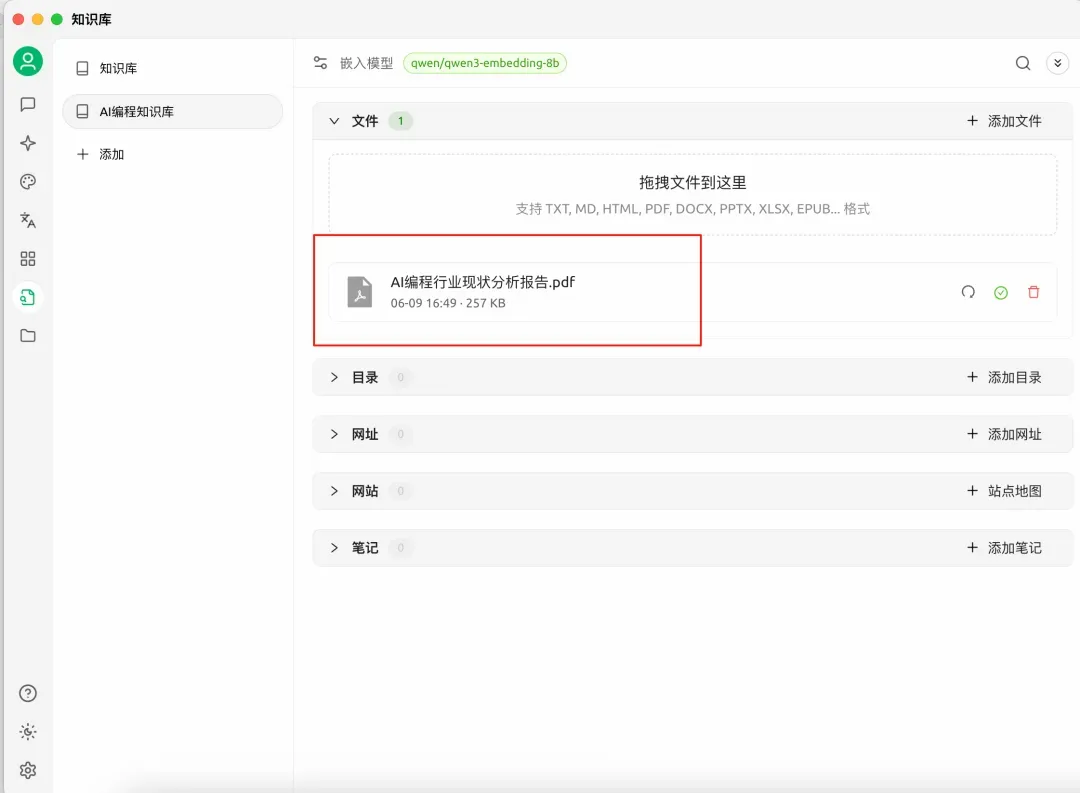Select the AI编程知识库 list item
Image resolution: width=1080 pixels, height=793 pixels.
click(x=173, y=112)
